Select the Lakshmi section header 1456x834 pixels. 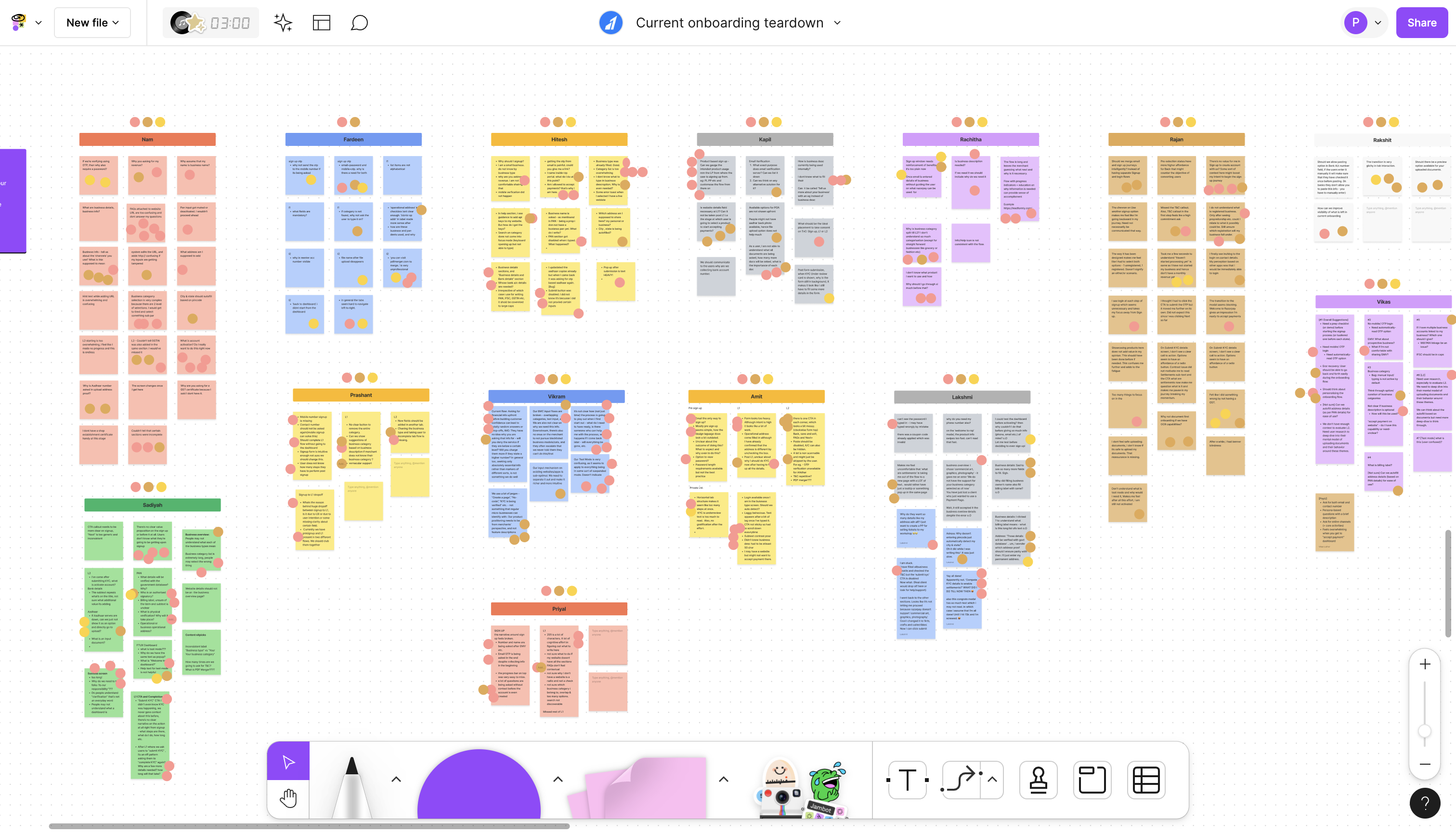(962, 397)
